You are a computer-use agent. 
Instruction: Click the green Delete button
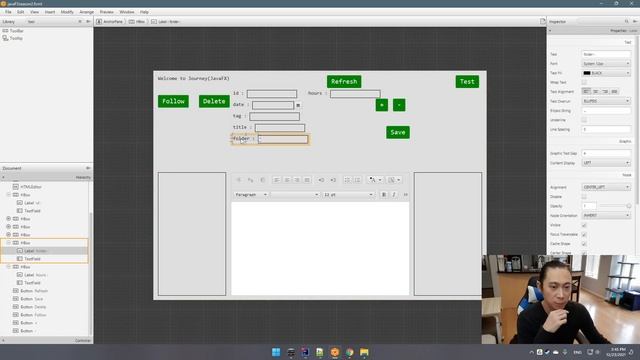pyautogui.click(x=214, y=101)
